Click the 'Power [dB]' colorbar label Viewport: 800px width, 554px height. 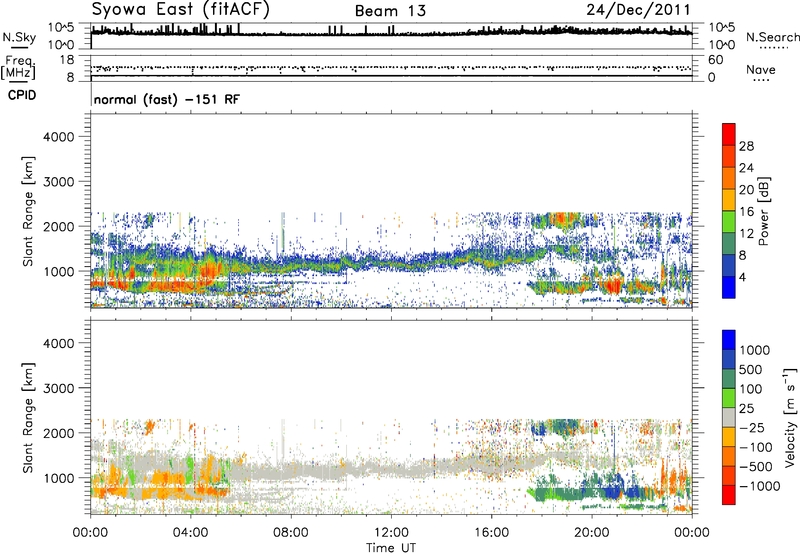(764, 211)
